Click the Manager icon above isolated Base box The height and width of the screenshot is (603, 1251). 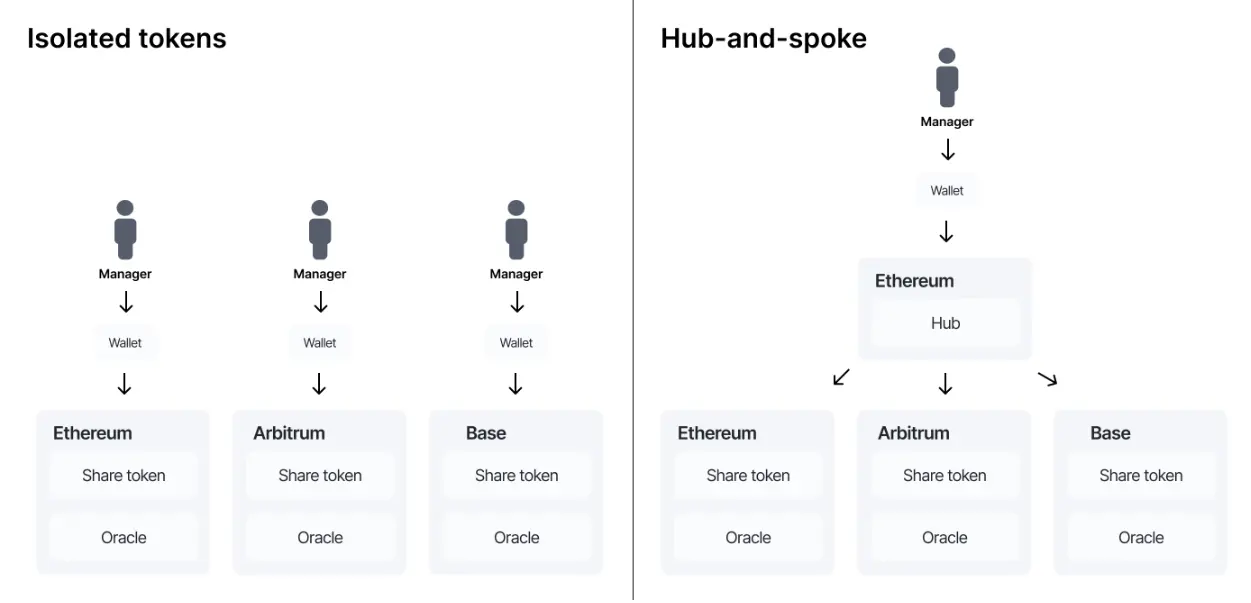click(x=516, y=230)
